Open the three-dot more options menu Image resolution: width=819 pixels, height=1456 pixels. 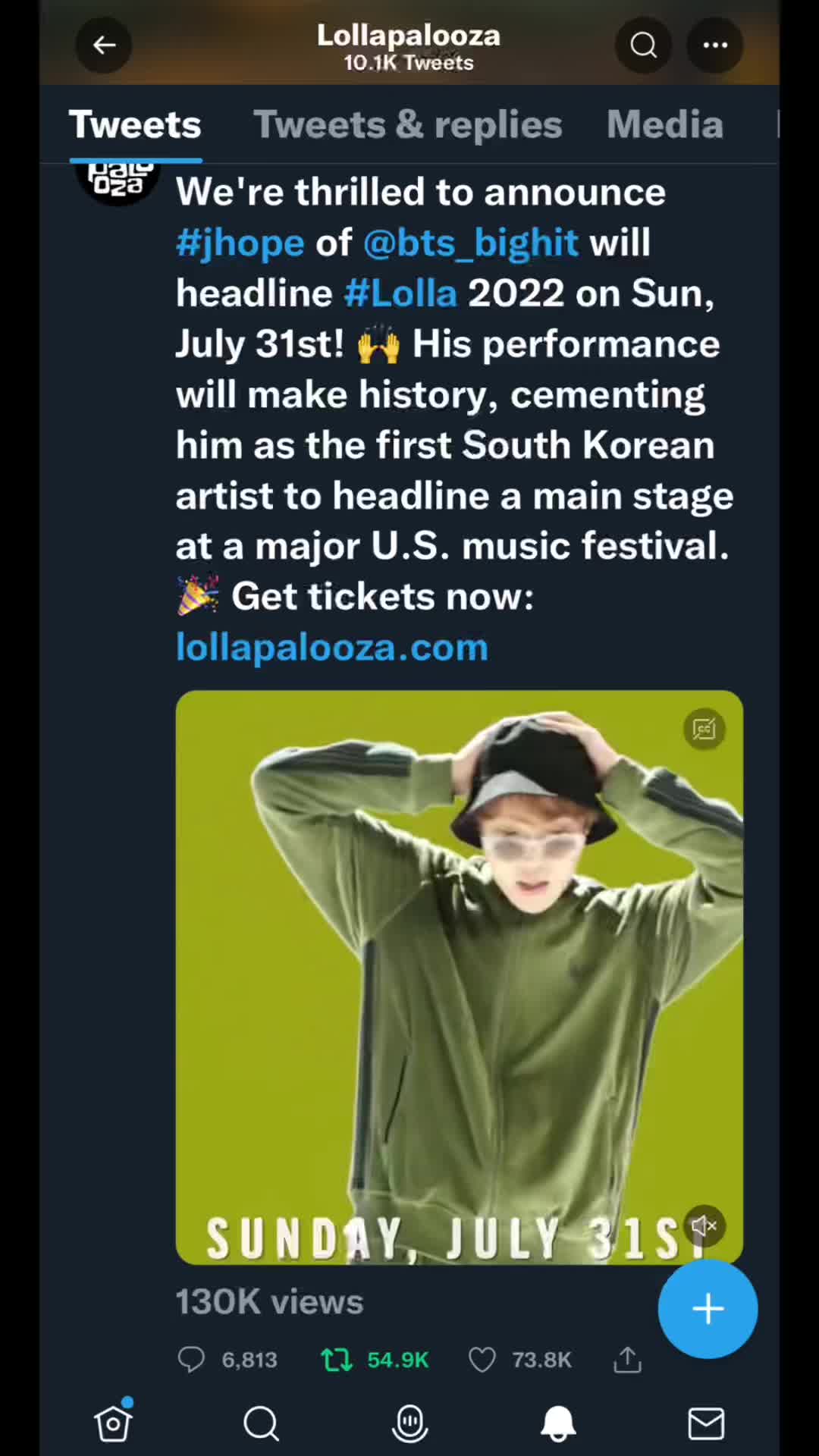pyautogui.click(x=714, y=45)
